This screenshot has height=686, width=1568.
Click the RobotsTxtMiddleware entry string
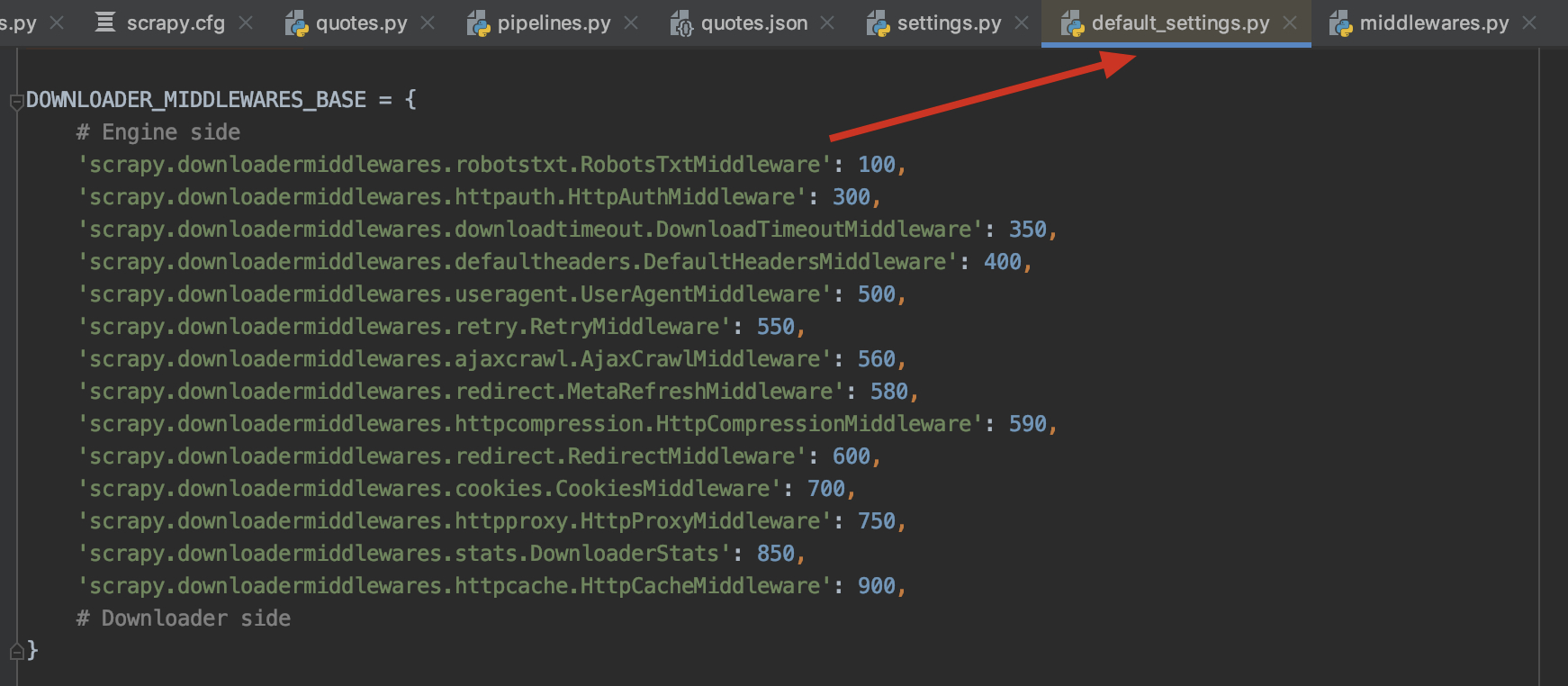[455, 165]
